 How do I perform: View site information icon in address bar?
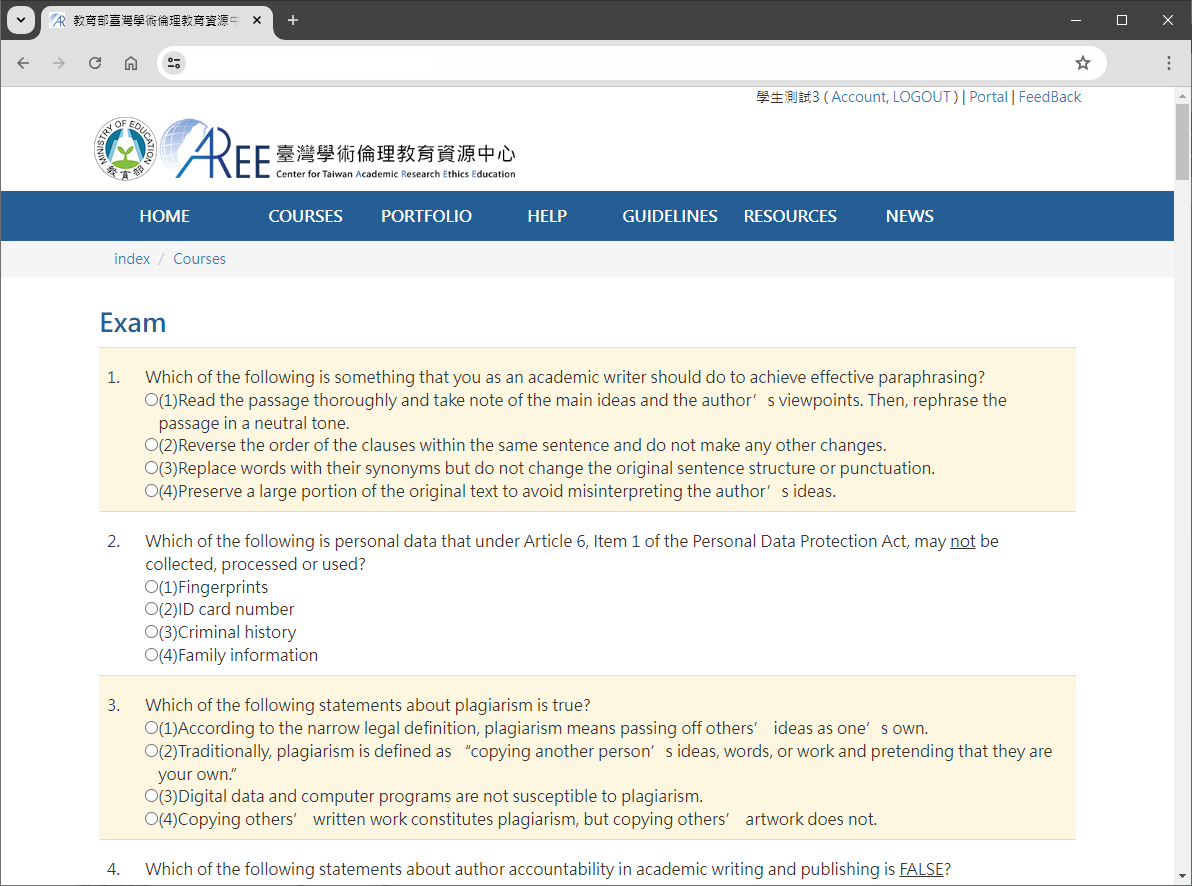click(174, 63)
